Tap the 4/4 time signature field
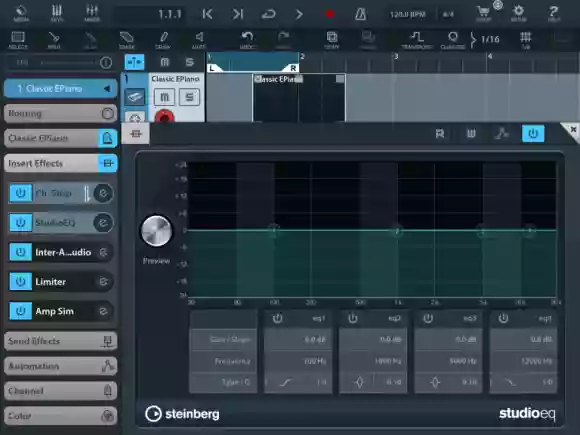Image resolution: width=580 pixels, height=435 pixels. click(x=448, y=14)
